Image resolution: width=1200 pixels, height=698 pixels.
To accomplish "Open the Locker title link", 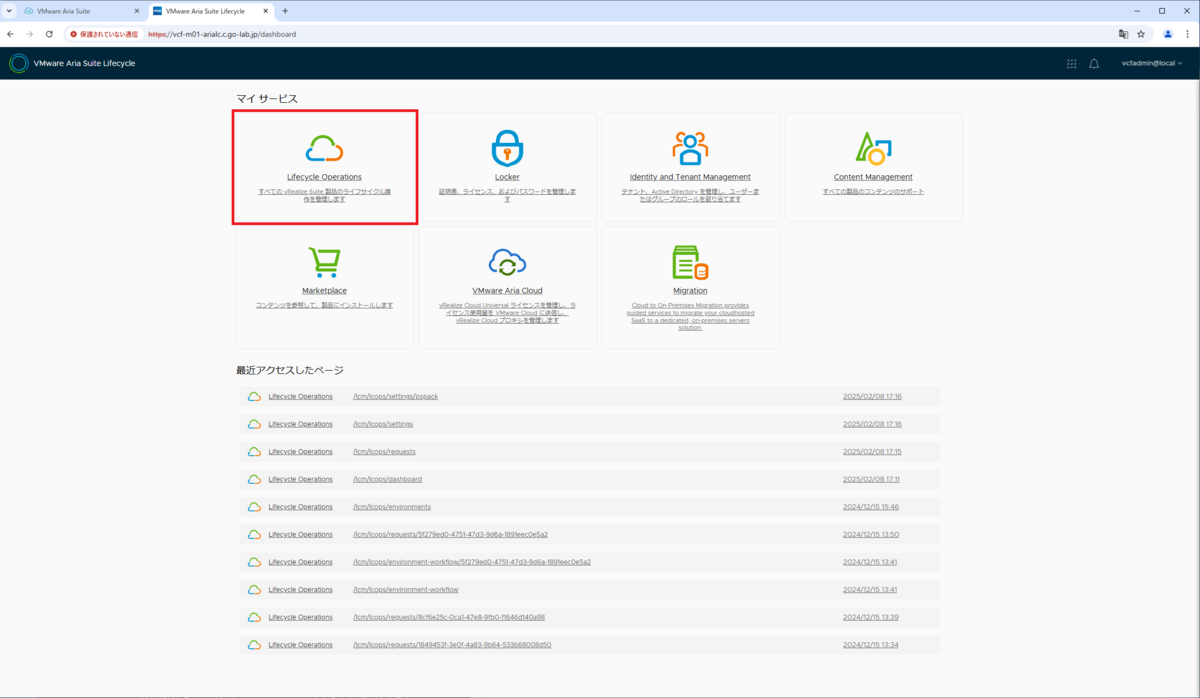I will click(507, 177).
